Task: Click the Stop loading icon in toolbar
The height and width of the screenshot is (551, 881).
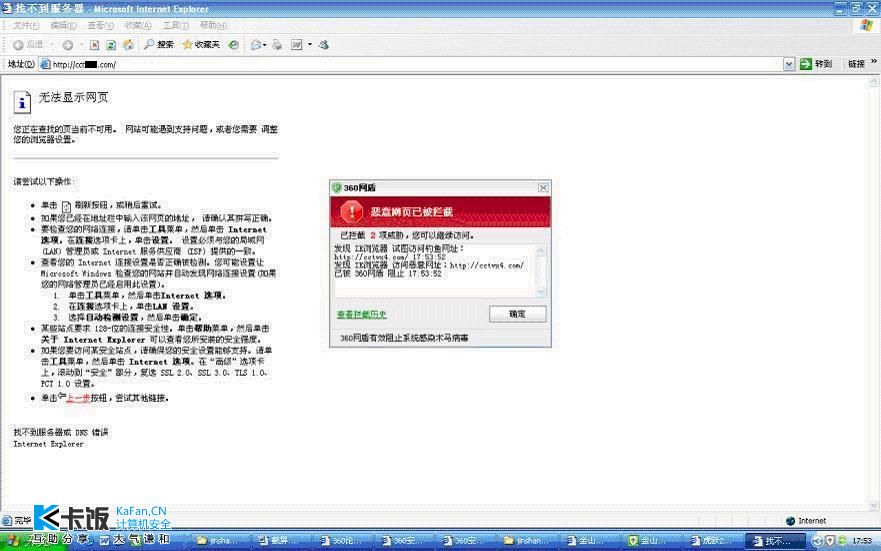Action: [94, 45]
